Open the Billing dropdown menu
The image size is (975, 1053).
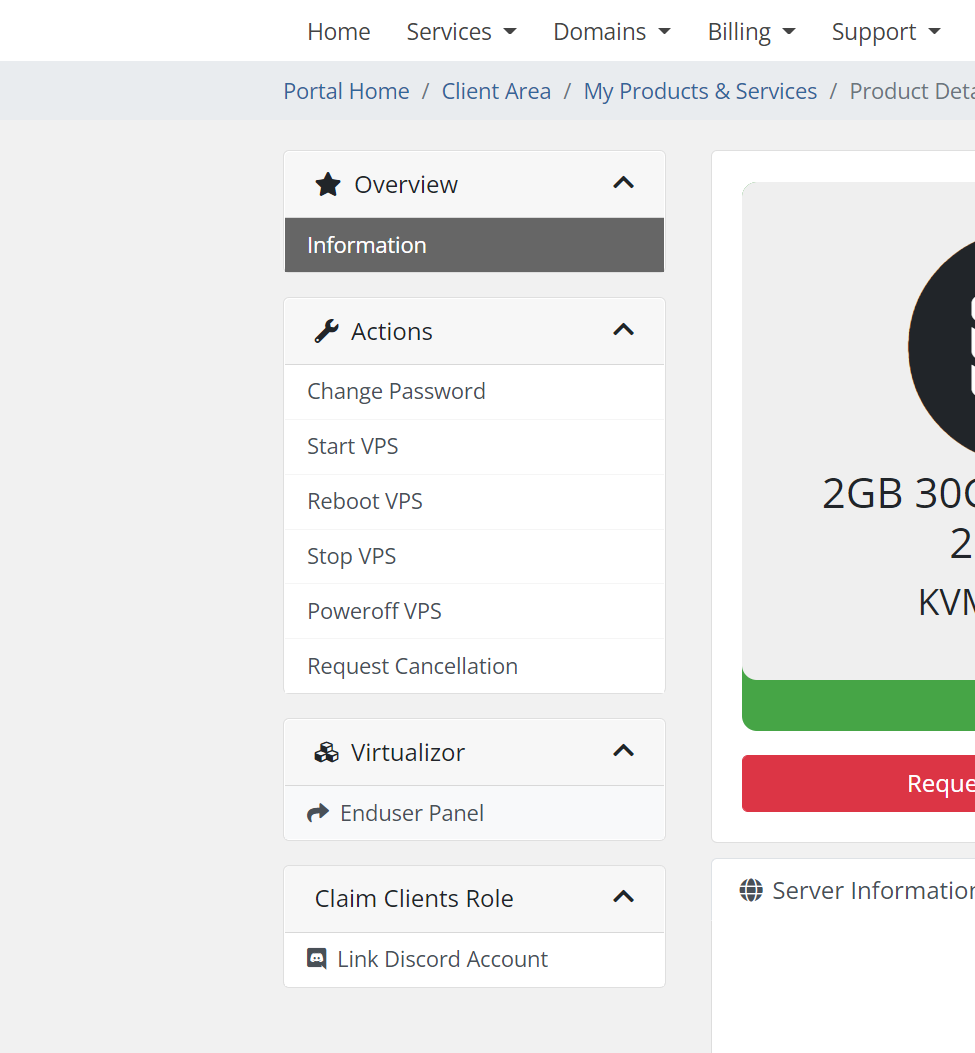coord(751,32)
